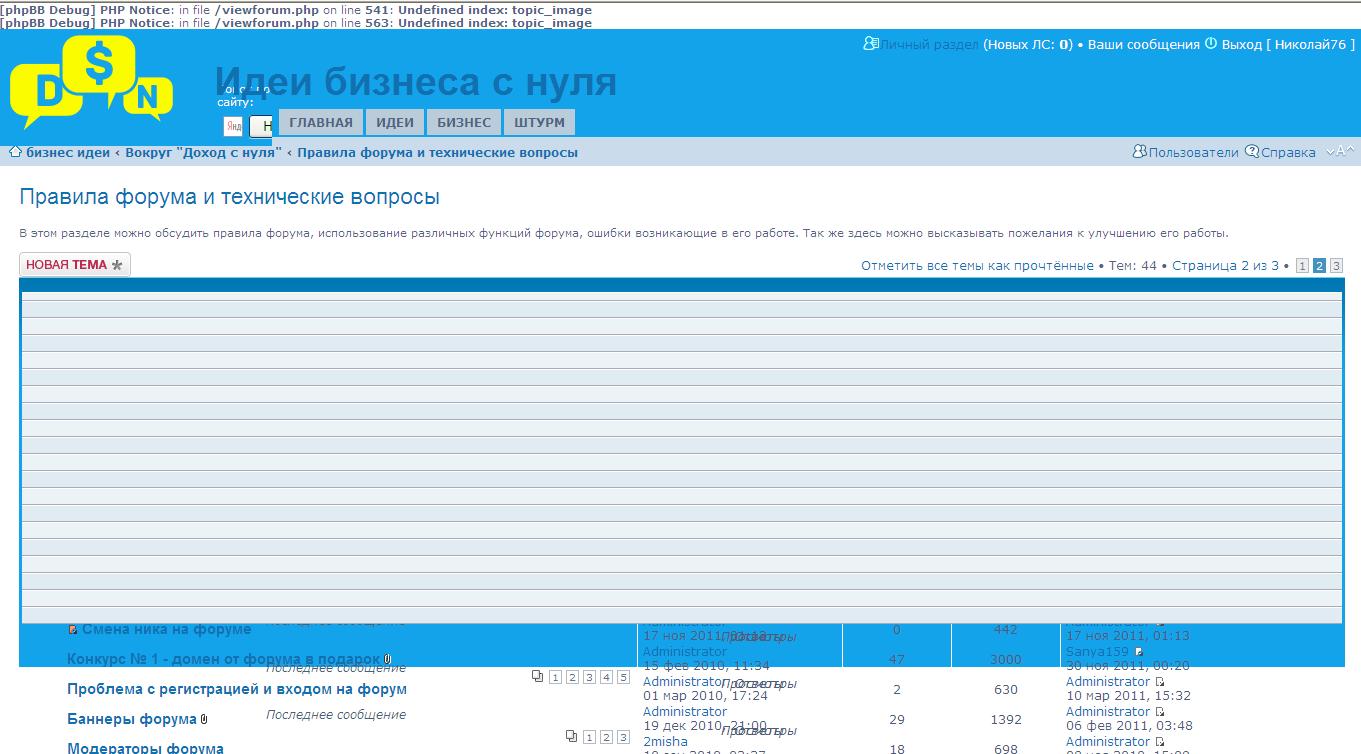Click the font size decrease chevron
Image resolution: width=1361 pixels, height=754 pixels.
pyautogui.click(x=1331, y=153)
